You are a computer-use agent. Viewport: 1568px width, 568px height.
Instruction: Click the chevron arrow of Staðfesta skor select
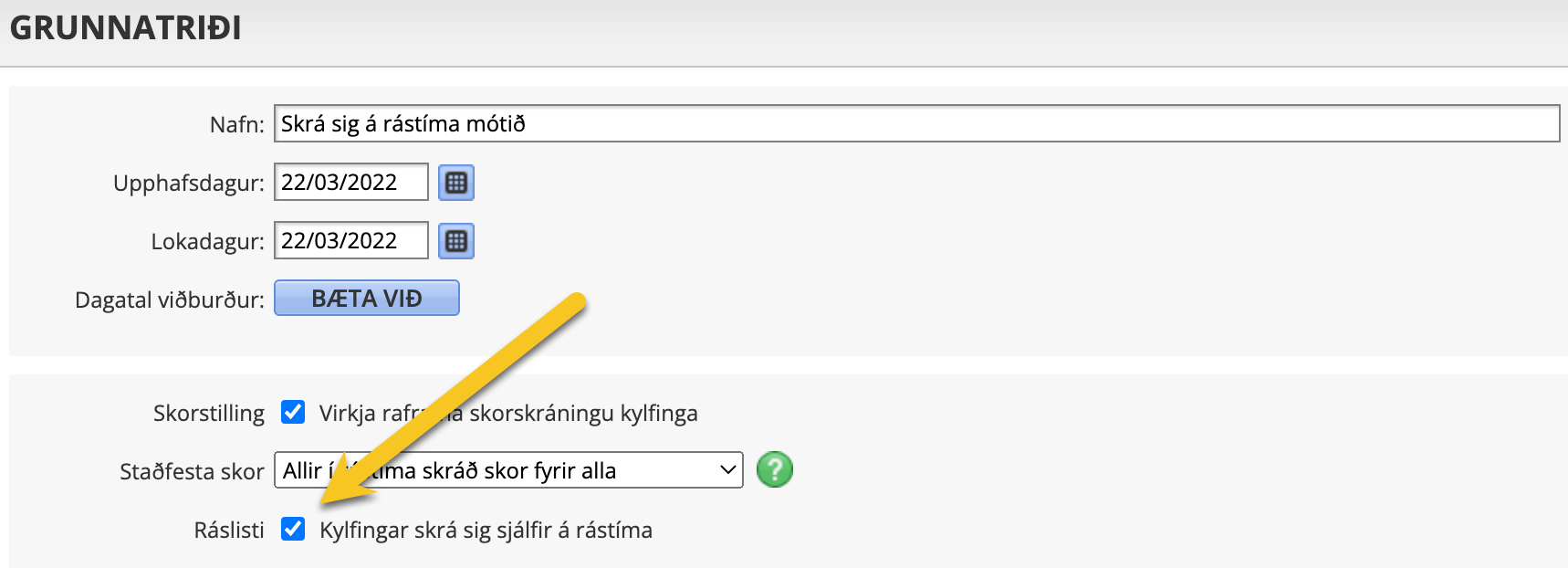pos(727,470)
